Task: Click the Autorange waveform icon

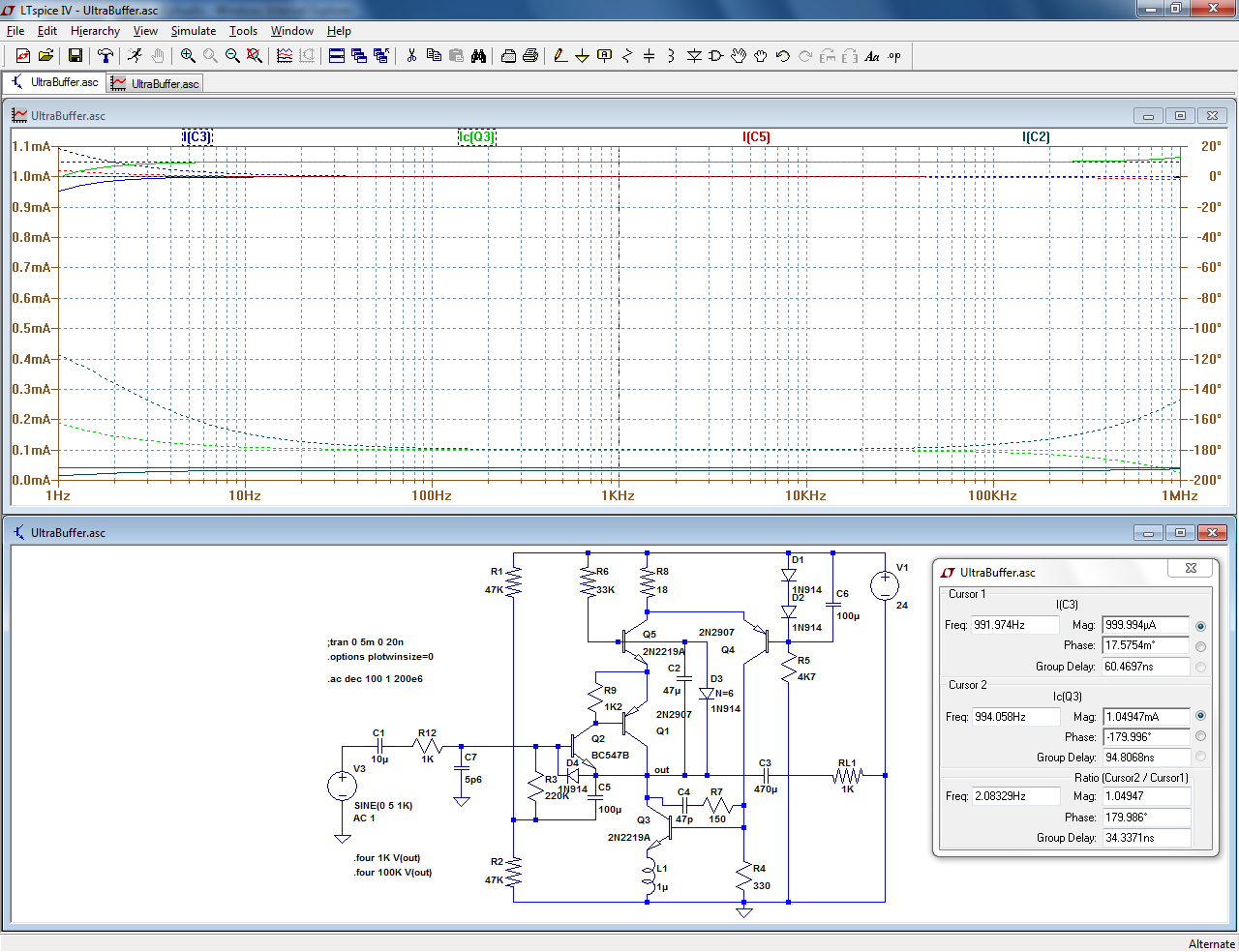Action: coord(285,56)
